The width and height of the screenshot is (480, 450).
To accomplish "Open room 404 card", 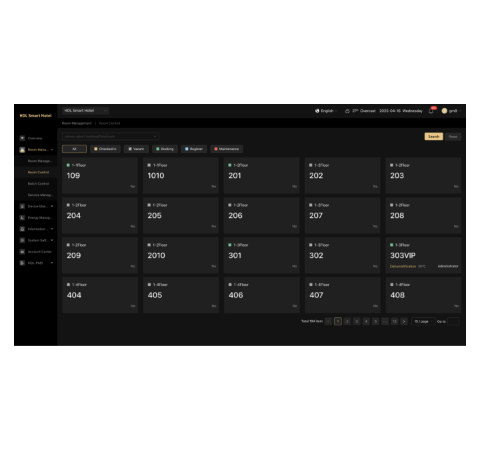I will [100, 295].
